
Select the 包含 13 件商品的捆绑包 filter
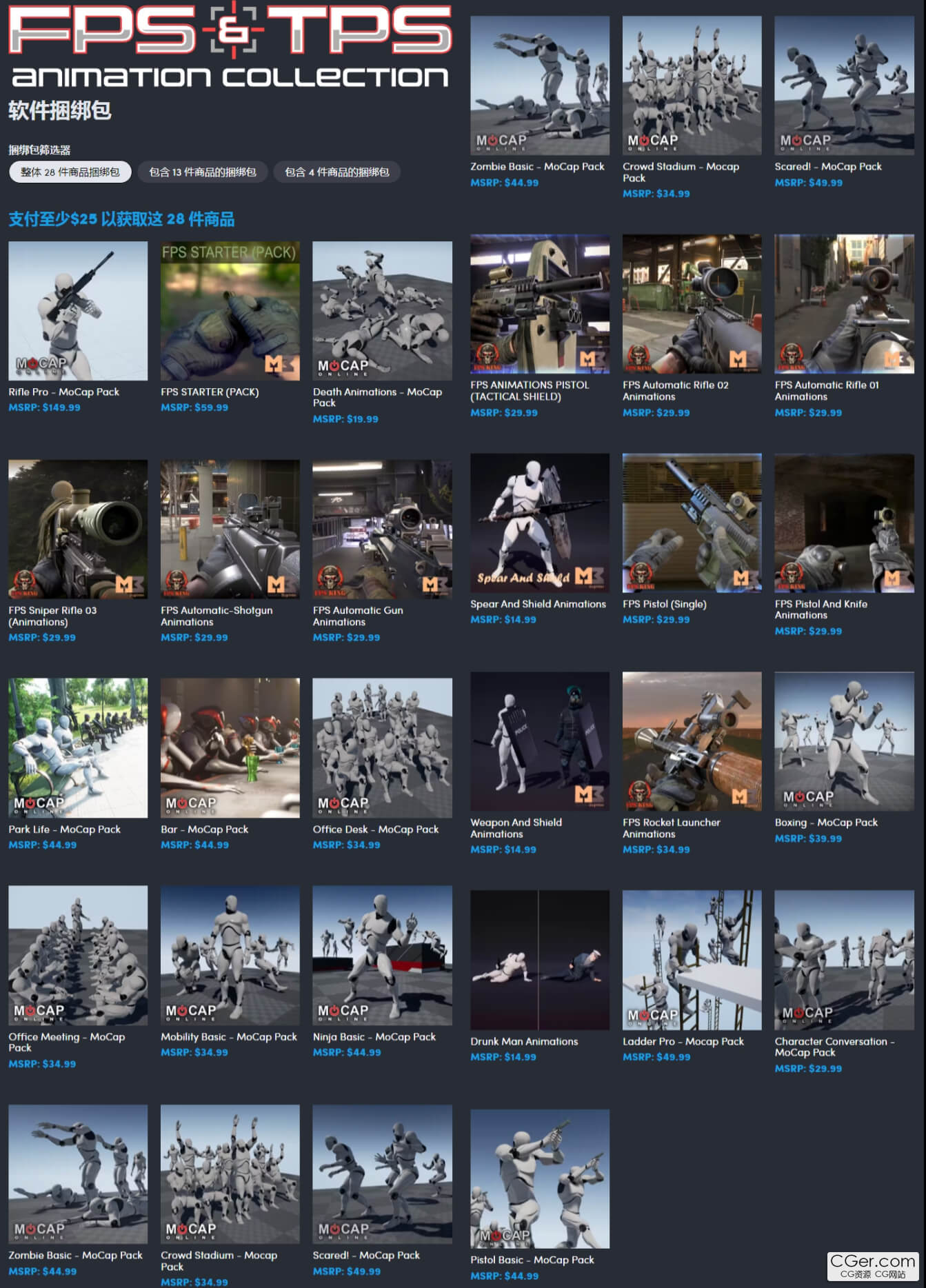coord(203,172)
